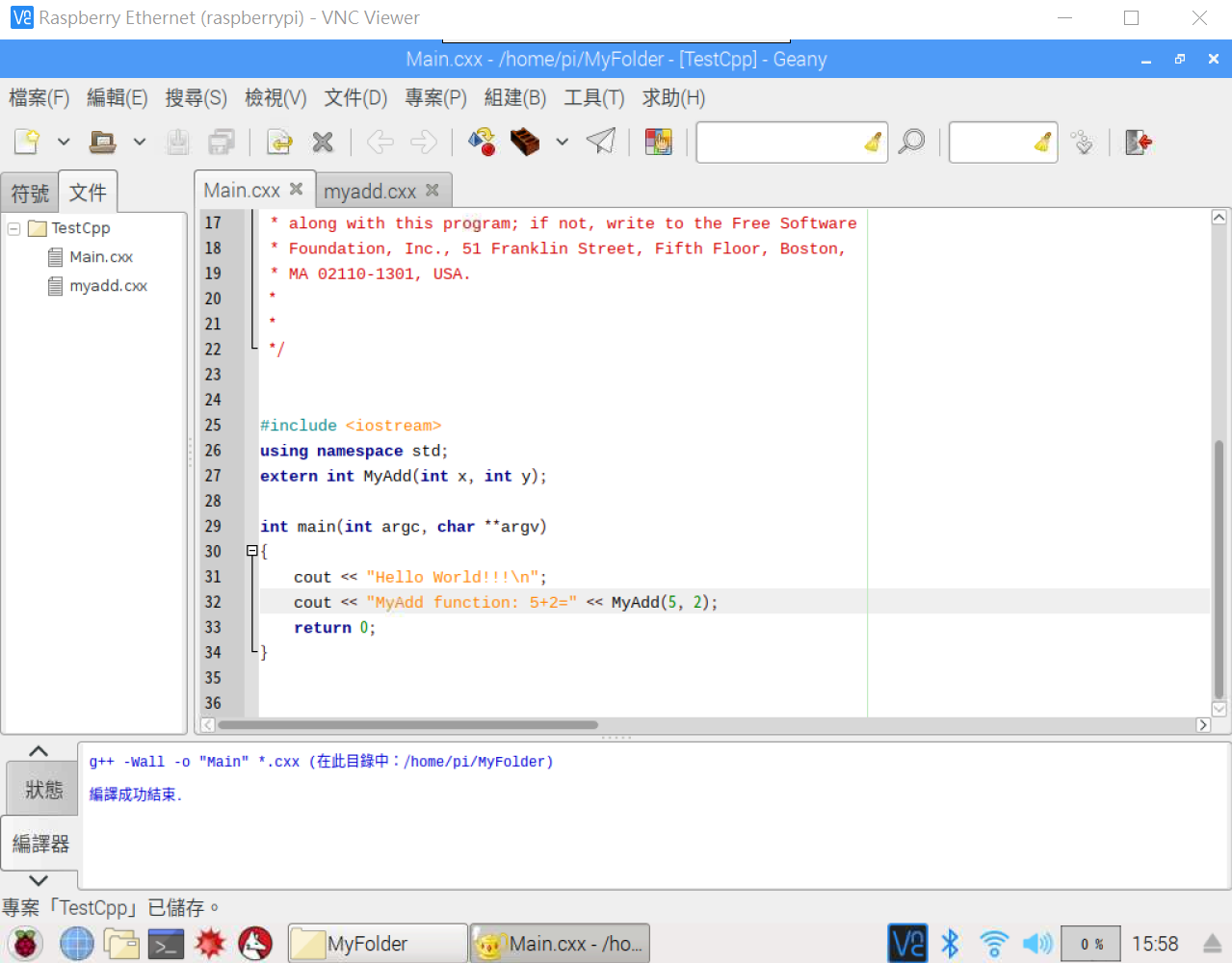Click the message tabs up chevron
Image resolution: width=1232 pixels, height=963 pixels.
pyautogui.click(x=39, y=751)
